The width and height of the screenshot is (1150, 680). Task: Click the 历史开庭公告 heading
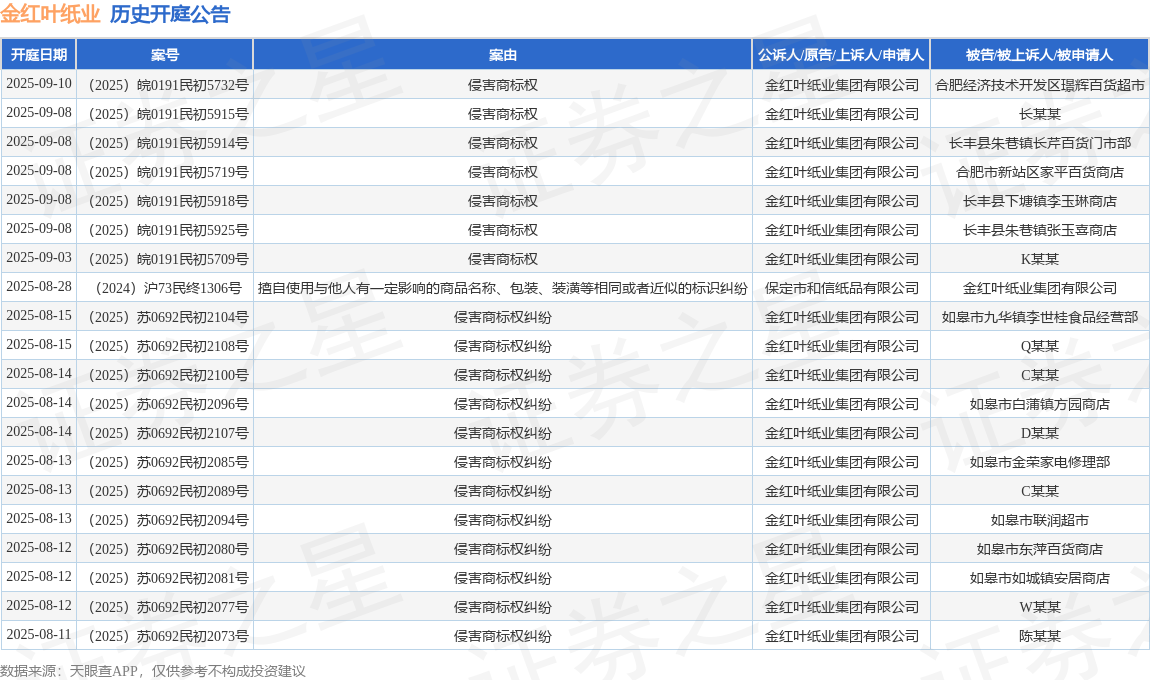[x=170, y=14]
